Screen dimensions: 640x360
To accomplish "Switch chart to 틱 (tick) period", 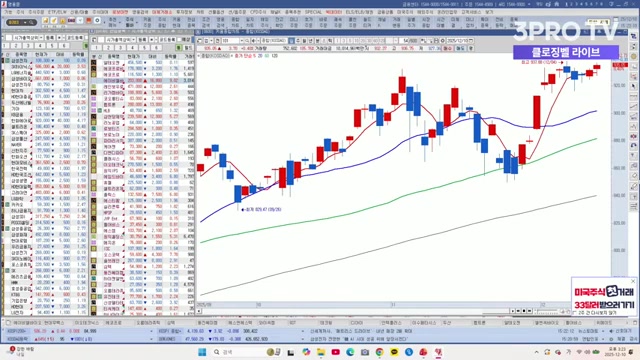I will pyautogui.click(x=330, y=41).
